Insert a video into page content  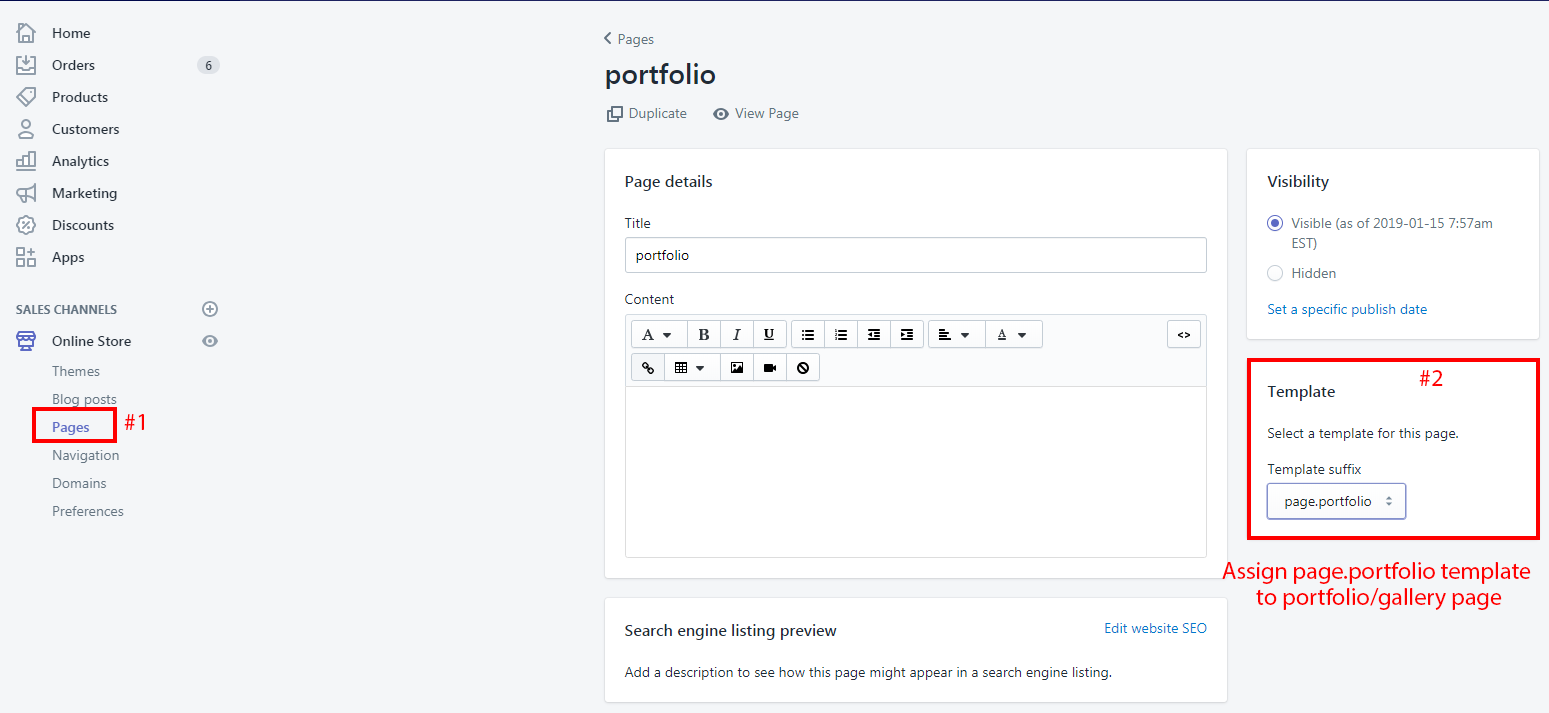click(770, 368)
